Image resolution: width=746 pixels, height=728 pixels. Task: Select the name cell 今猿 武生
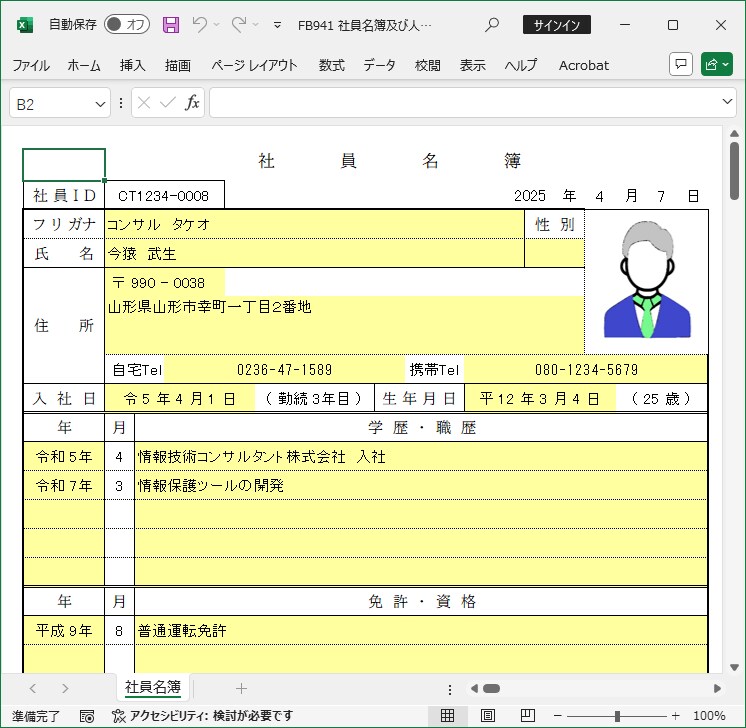[314, 254]
